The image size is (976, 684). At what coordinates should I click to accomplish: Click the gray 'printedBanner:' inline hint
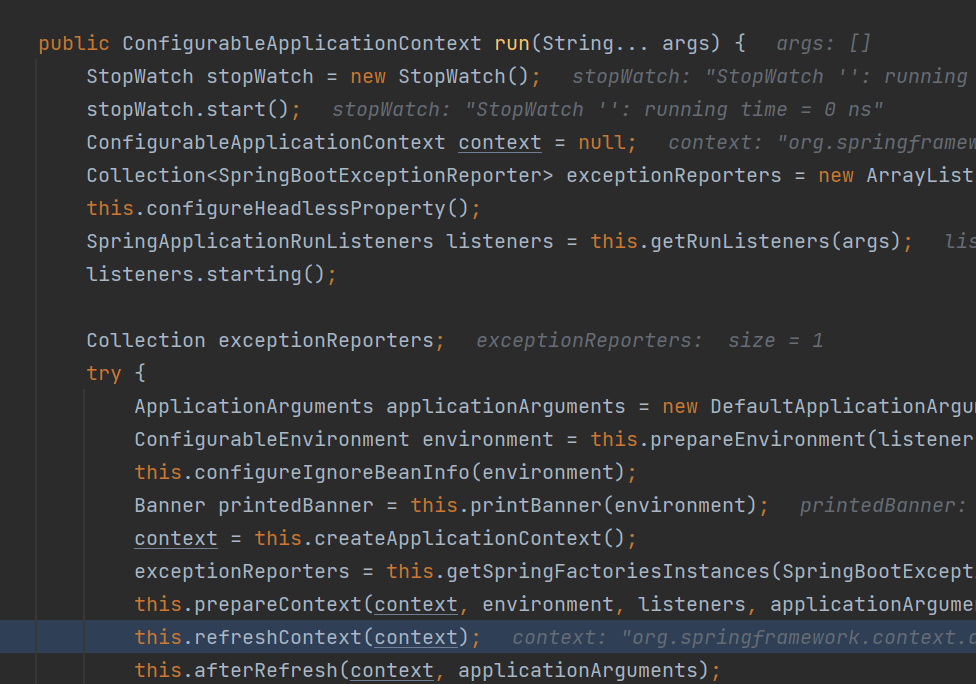coord(883,505)
